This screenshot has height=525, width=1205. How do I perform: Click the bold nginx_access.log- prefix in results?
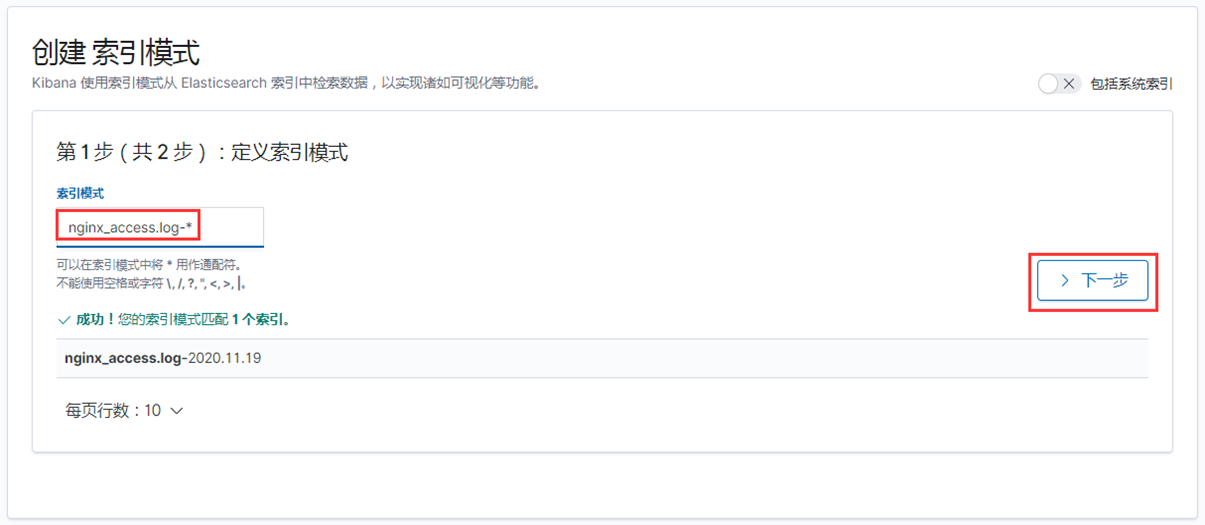point(126,358)
